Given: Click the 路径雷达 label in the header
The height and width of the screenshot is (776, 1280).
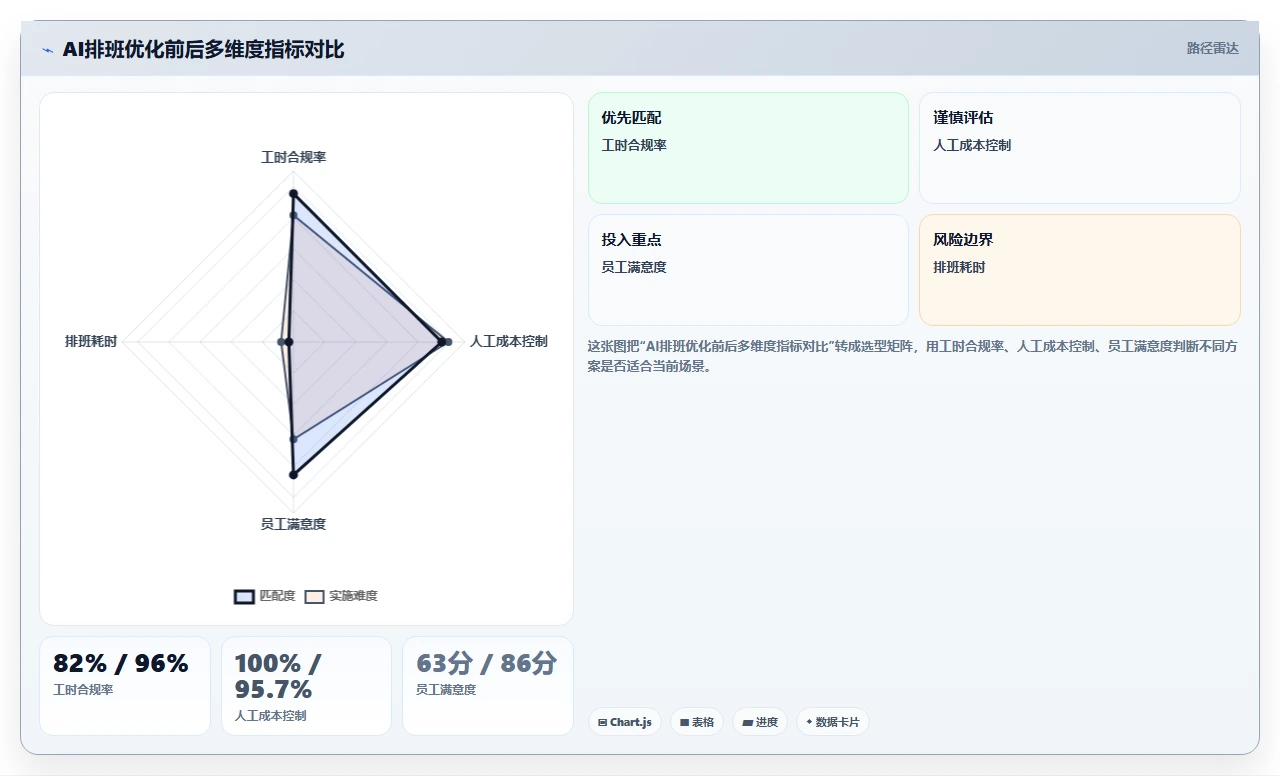Looking at the screenshot, I should click(1213, 48).
